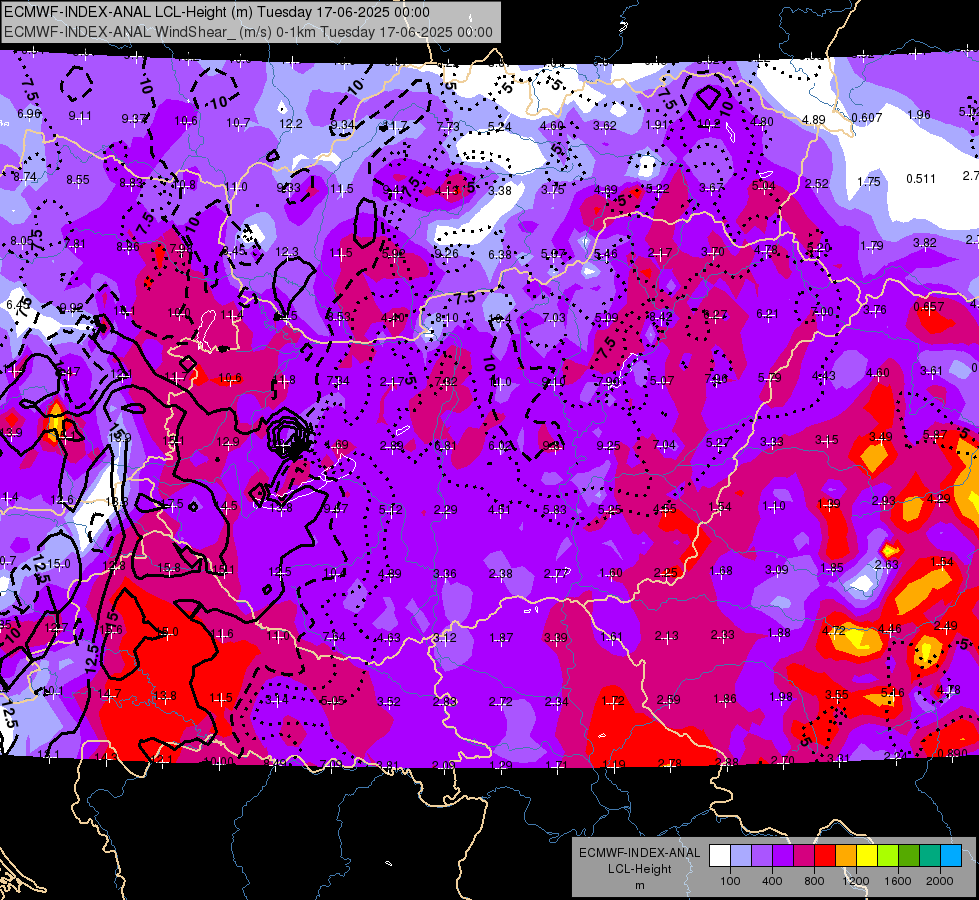Click the red legend swatch

[825, 856]
